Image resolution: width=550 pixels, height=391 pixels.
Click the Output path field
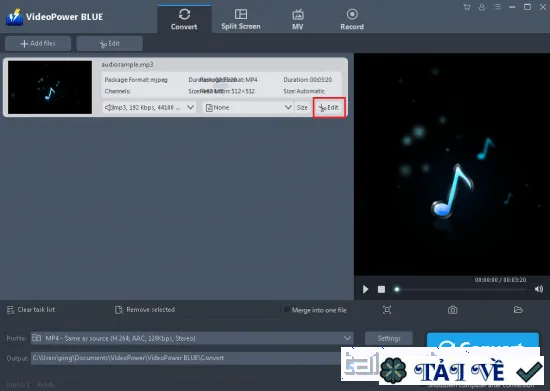tap(186, 358)
